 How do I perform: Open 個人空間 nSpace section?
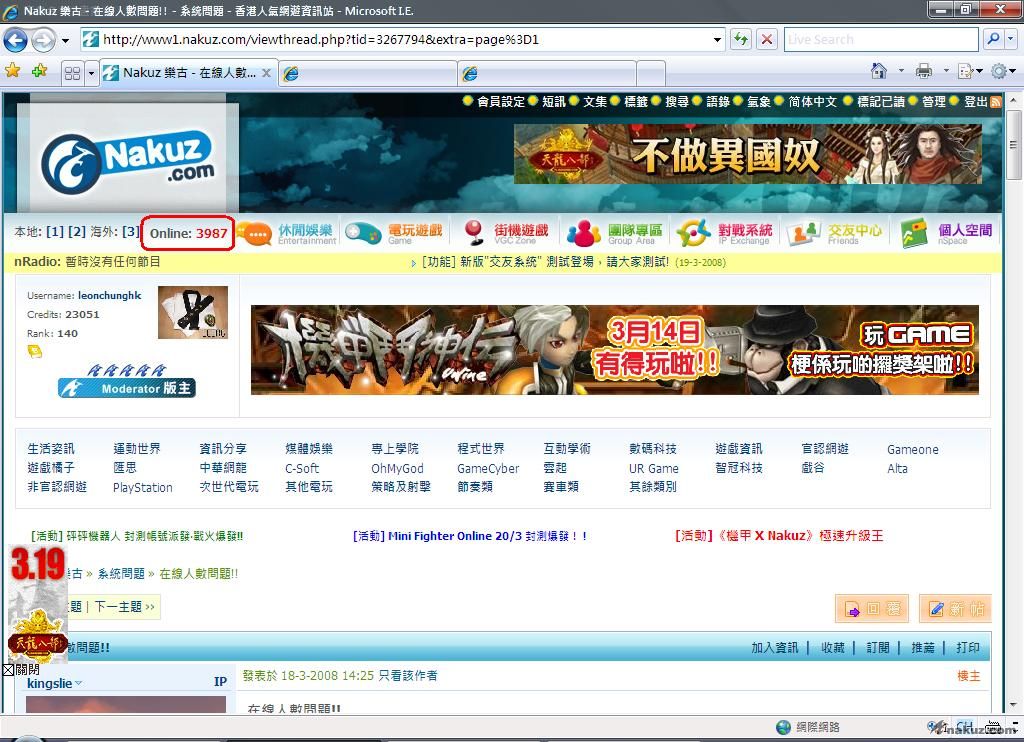pos(946,233)
